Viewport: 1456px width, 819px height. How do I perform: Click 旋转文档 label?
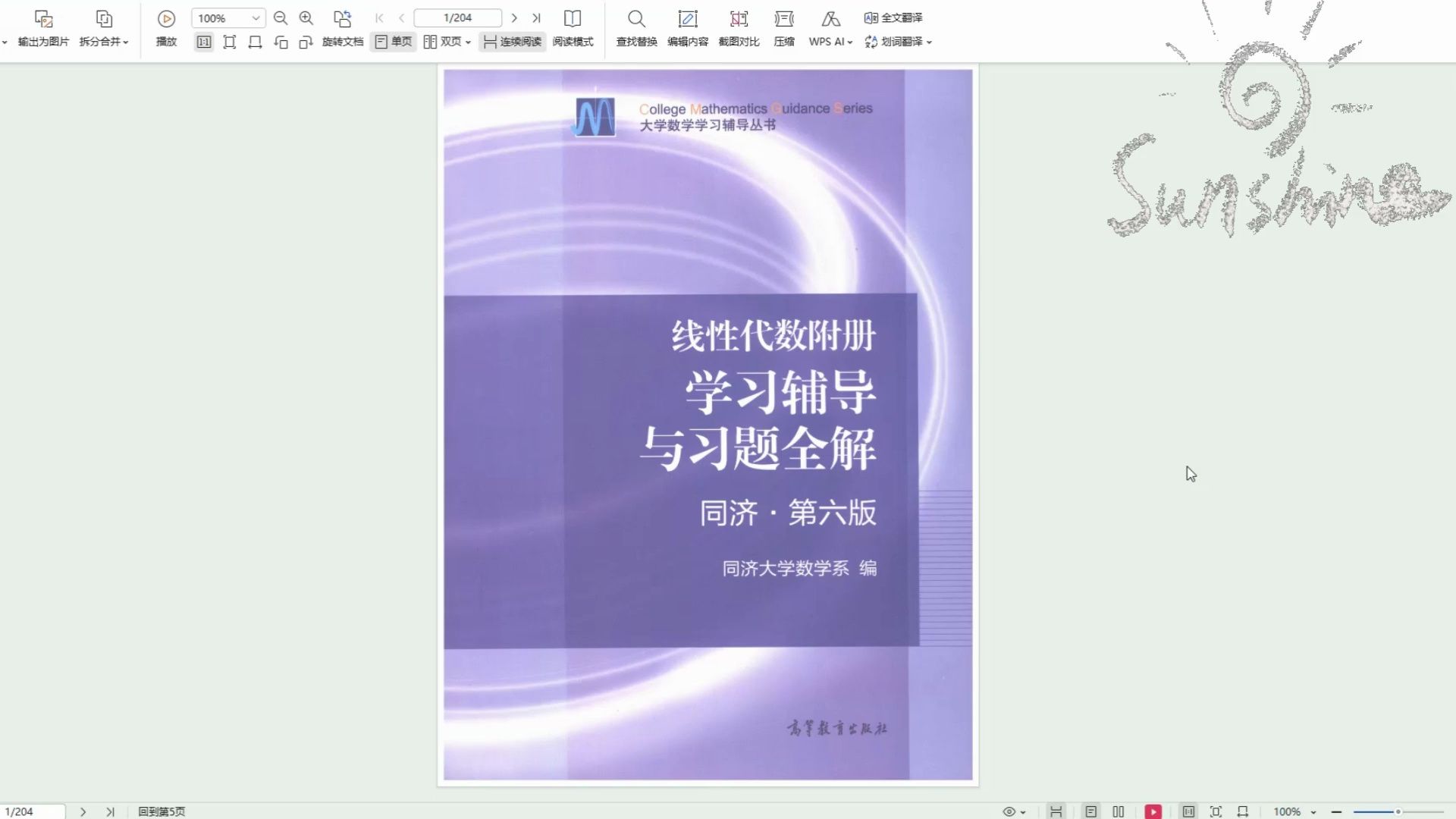pyautogui.click(x=343, y=42)
